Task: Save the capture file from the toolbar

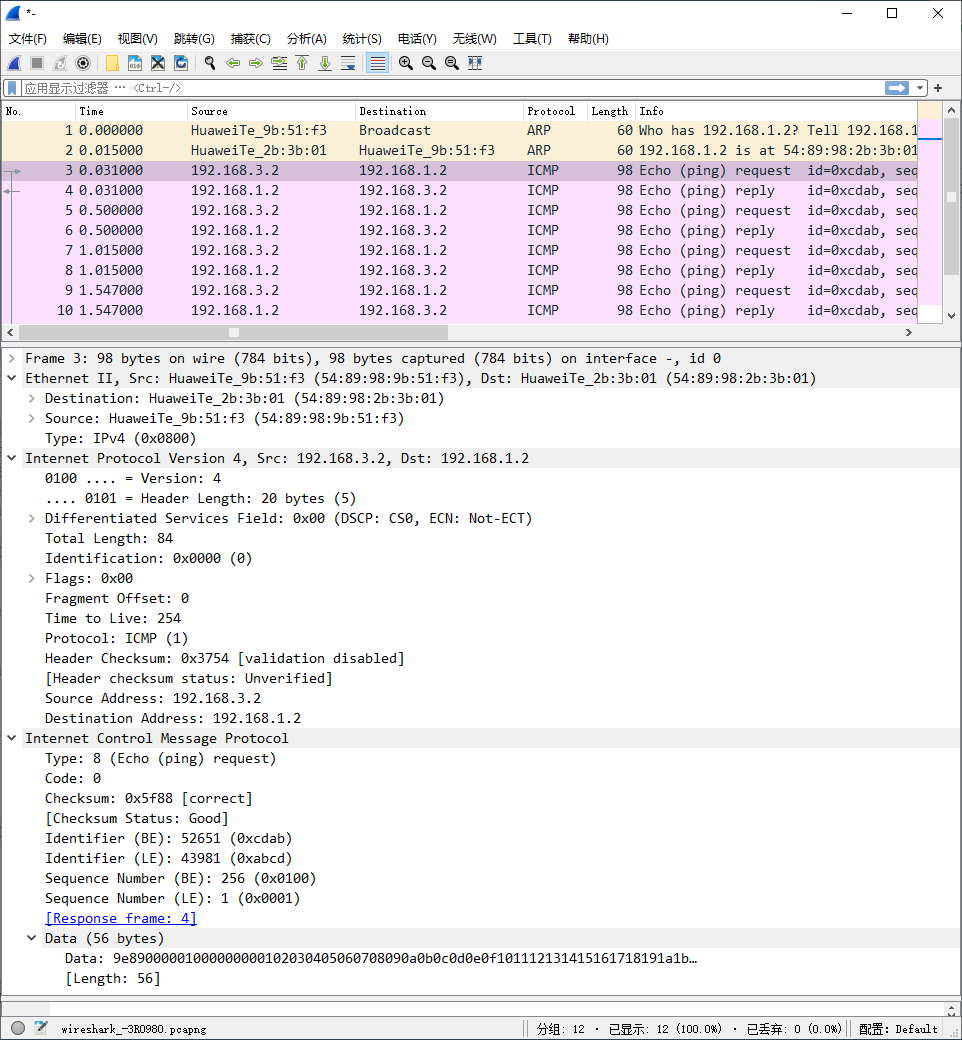Action: click(x=135, y=63)
